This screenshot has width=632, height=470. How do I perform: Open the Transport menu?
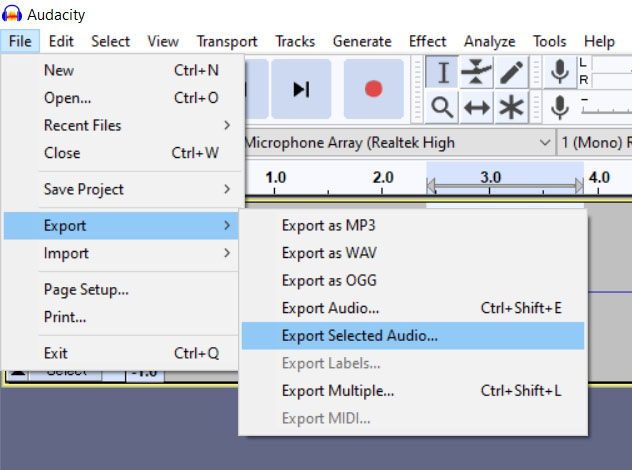(x=227, y=41)
